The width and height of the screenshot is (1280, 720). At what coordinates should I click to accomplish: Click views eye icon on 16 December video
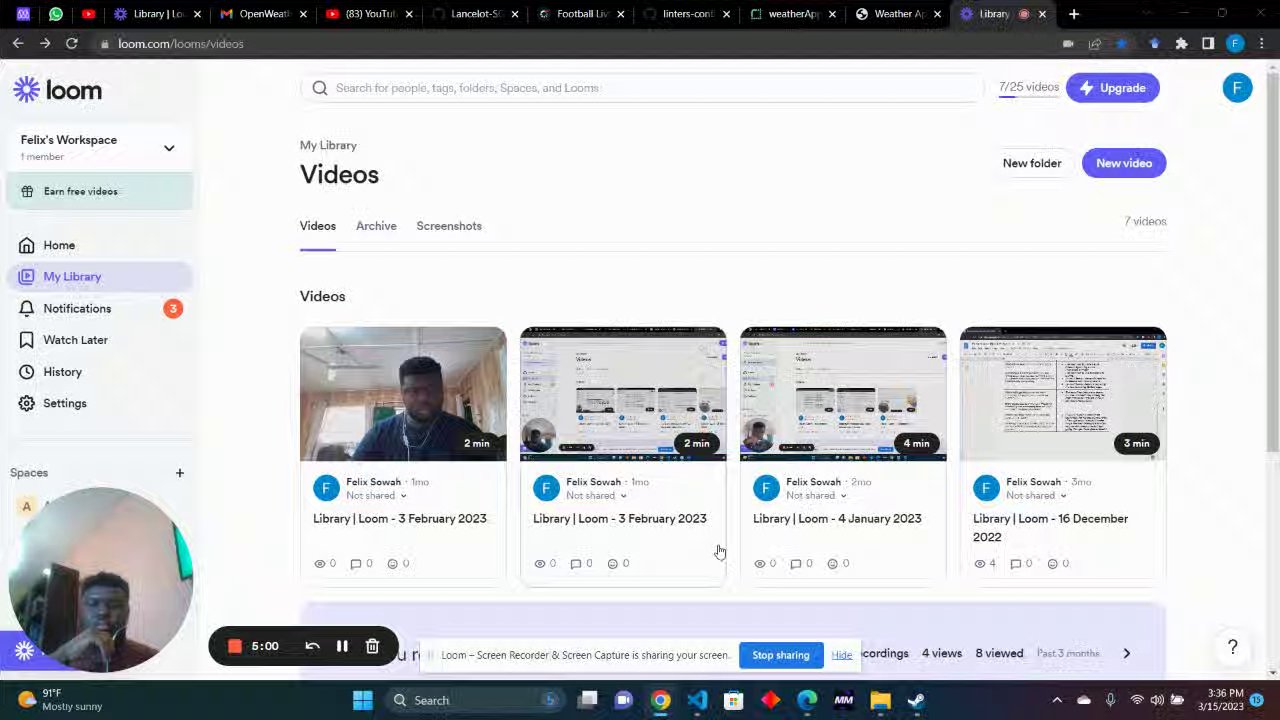pyautogui.click(x=980, y=564)
